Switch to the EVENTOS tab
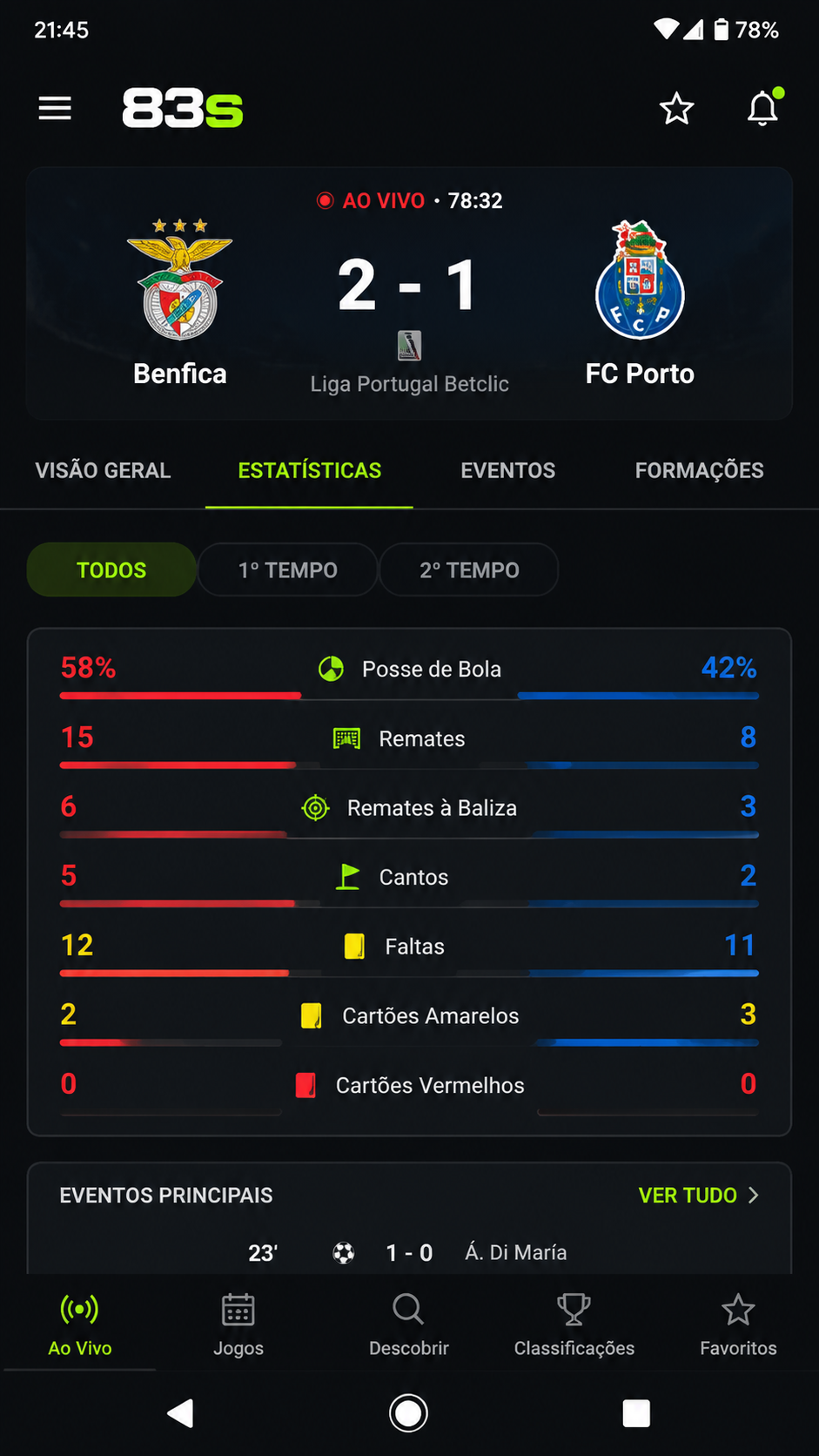The width and height of the screenshot is (819, 1456). [508, 470]
